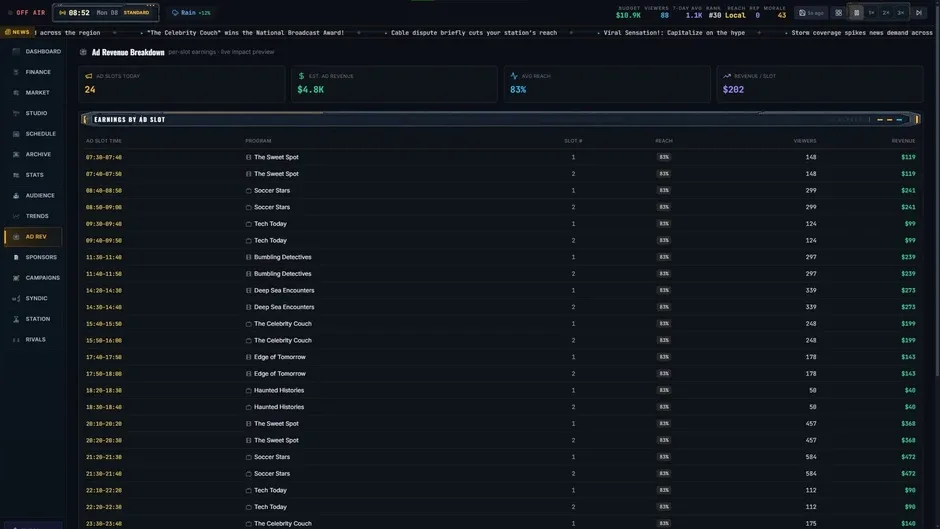Click the program icon beside Edge of Tomorrow at 17:40-17:50

tap(249, 357)
